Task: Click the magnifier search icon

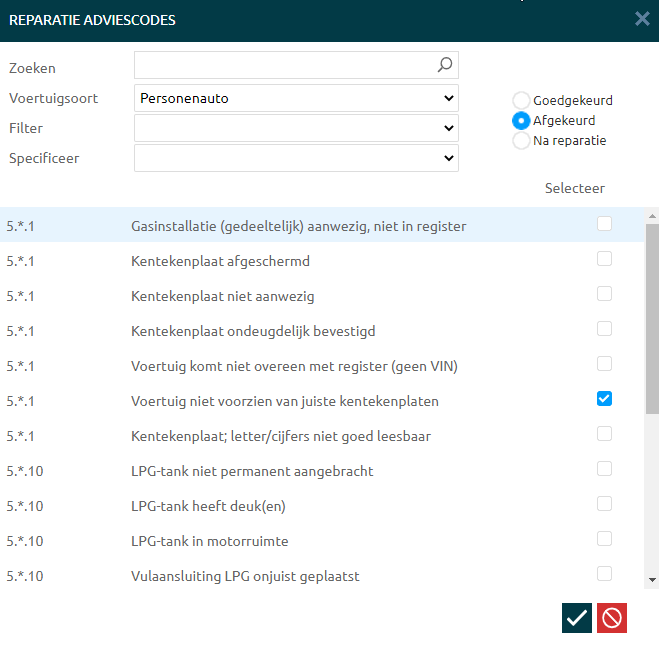Action: click(445, 65)
